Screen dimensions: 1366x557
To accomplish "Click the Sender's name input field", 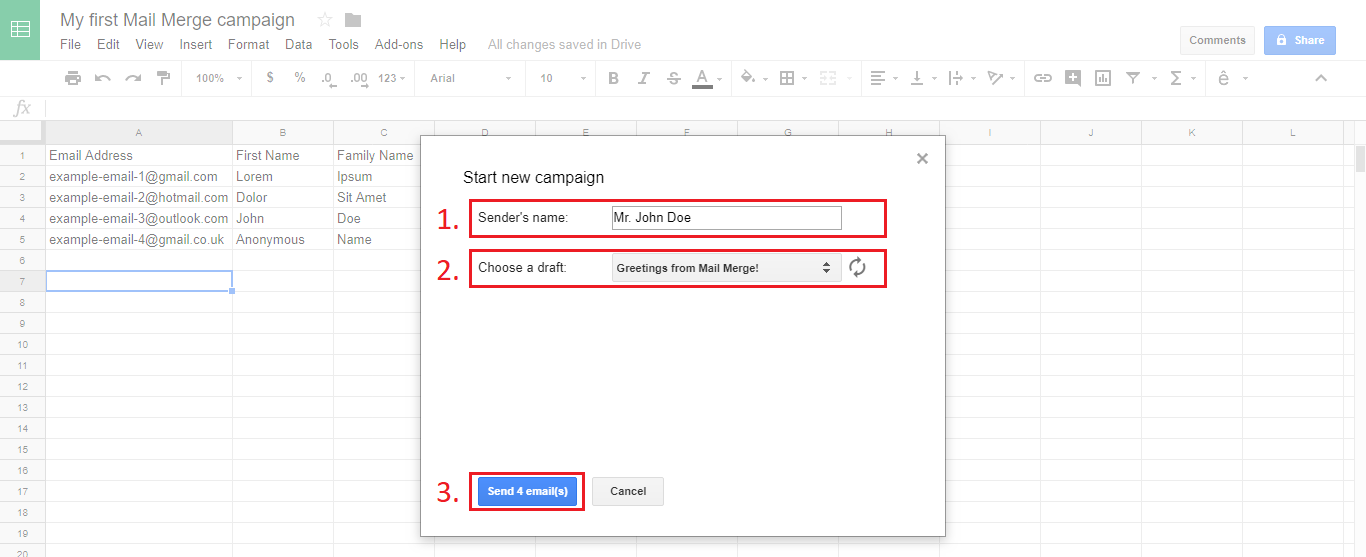I will (726, 218).
